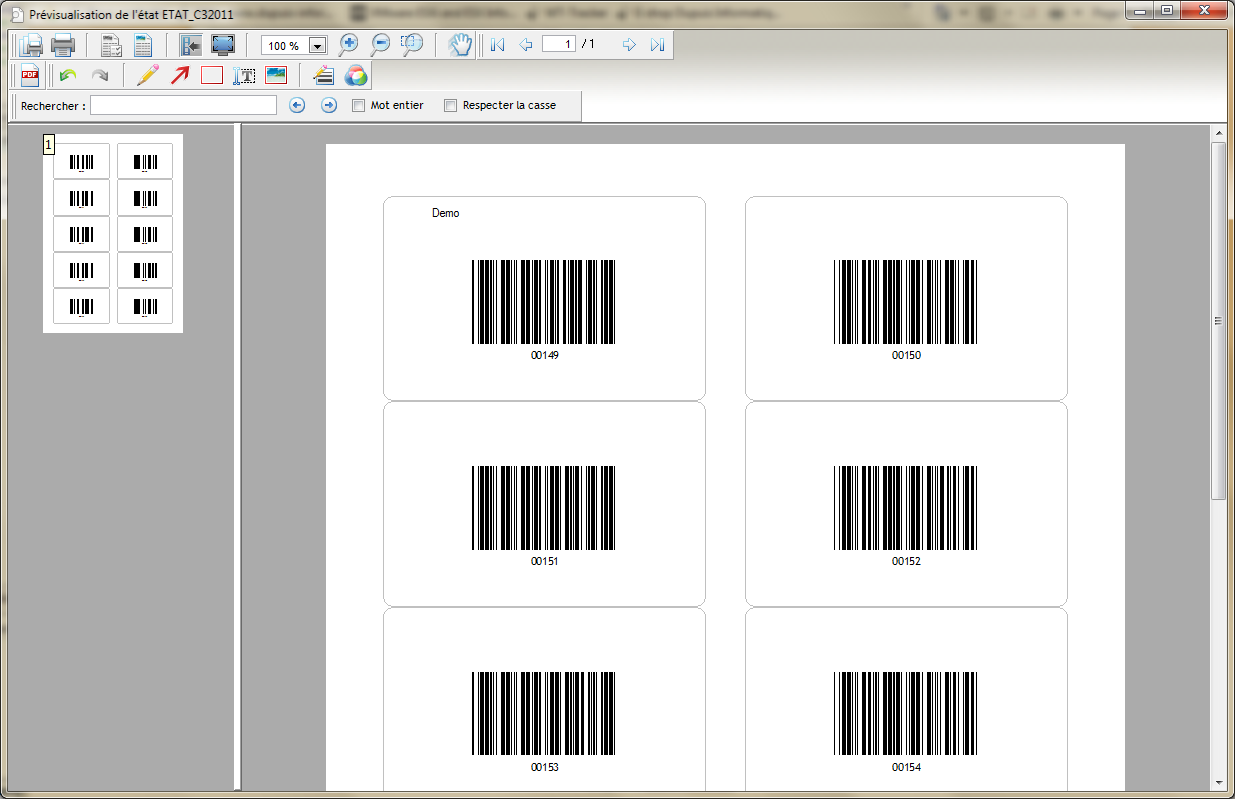Click the barcode above 00149
The image size is (1235, 799).
click(544, 302)
